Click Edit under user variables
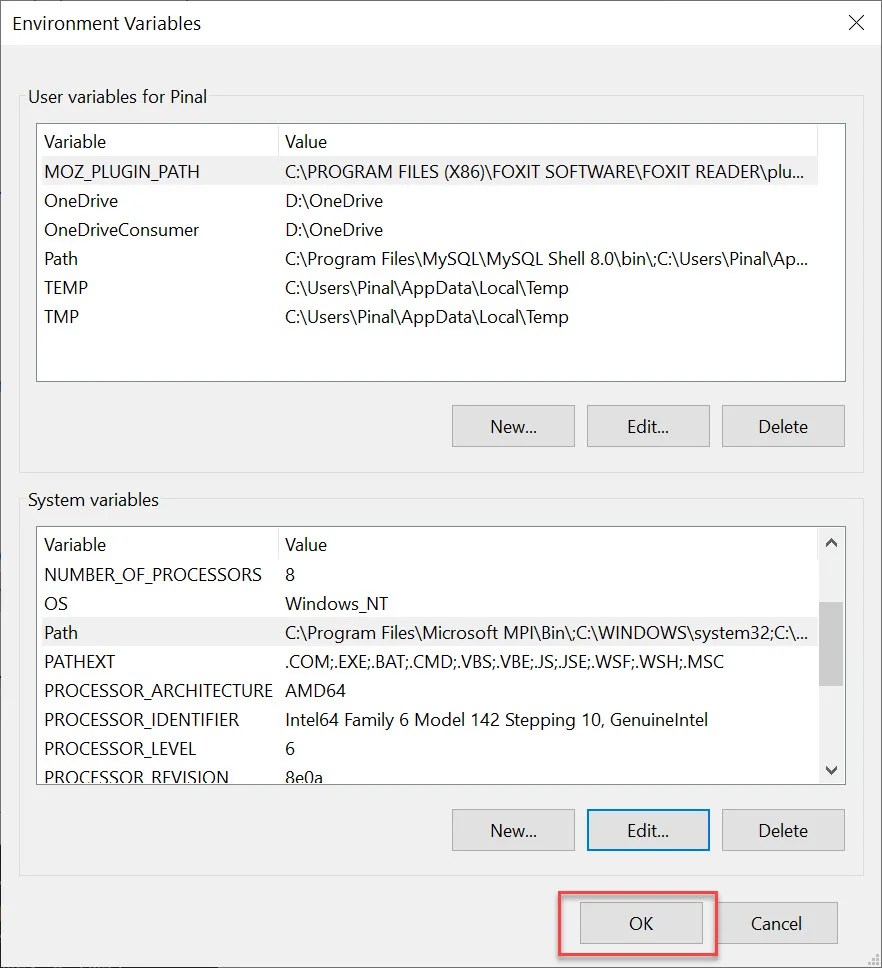The height and width of the screenshot is (968, 882). [x=648, y=425]
